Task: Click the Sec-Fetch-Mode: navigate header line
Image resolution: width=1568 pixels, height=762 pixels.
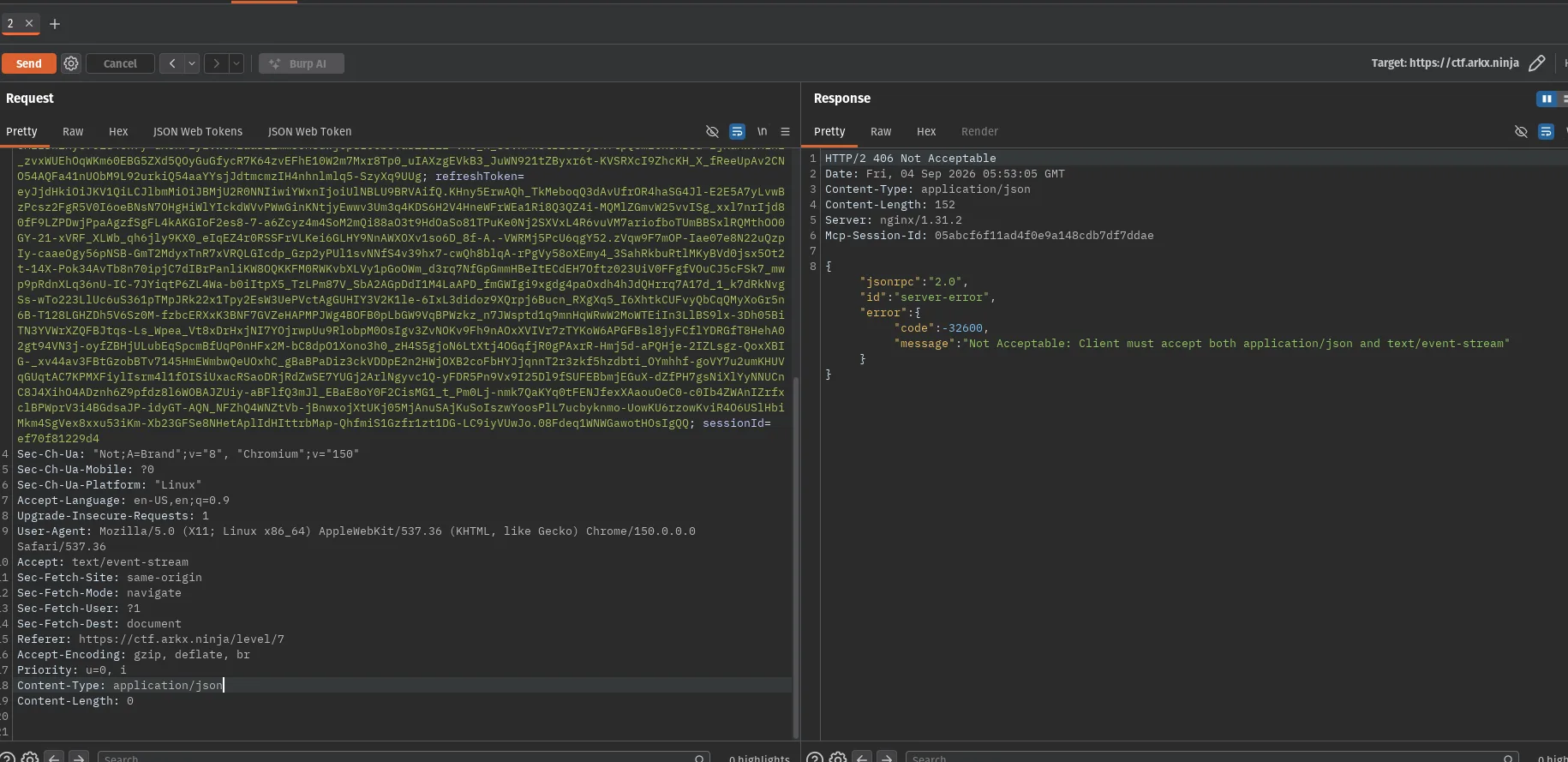Action: (x=99, y=593)
